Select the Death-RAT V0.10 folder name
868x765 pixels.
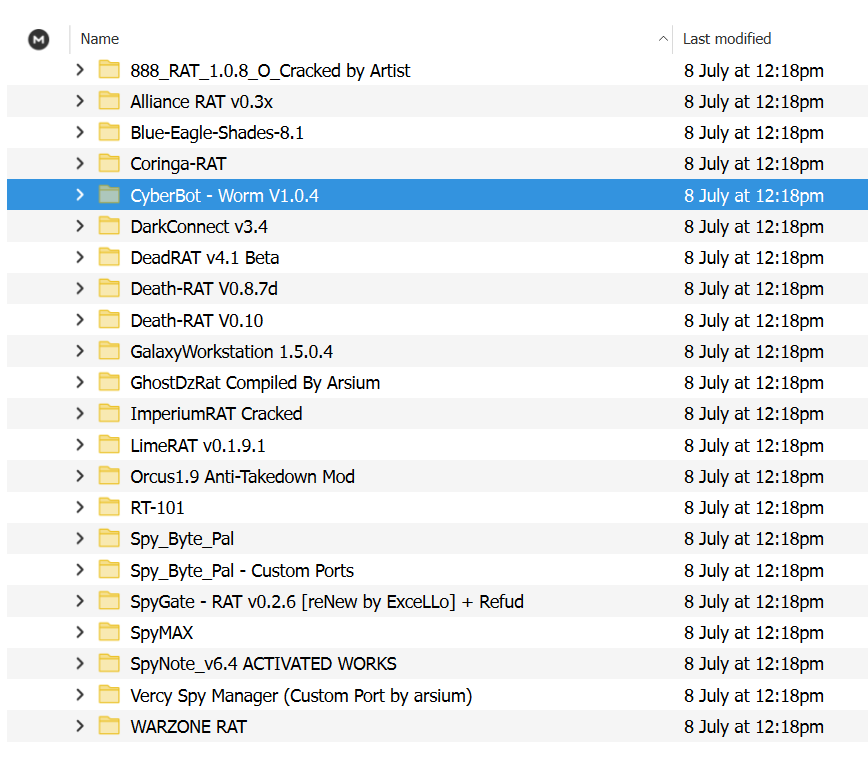(x=196, y=320)
